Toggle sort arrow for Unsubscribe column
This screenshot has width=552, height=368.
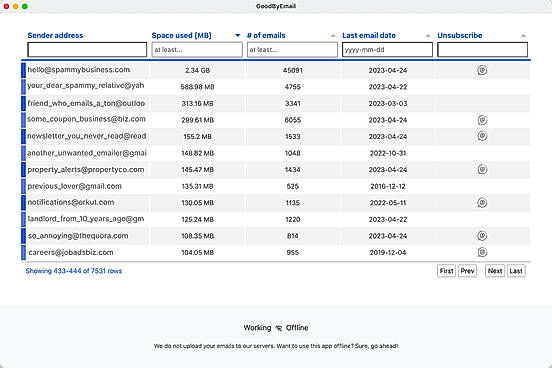523,36
